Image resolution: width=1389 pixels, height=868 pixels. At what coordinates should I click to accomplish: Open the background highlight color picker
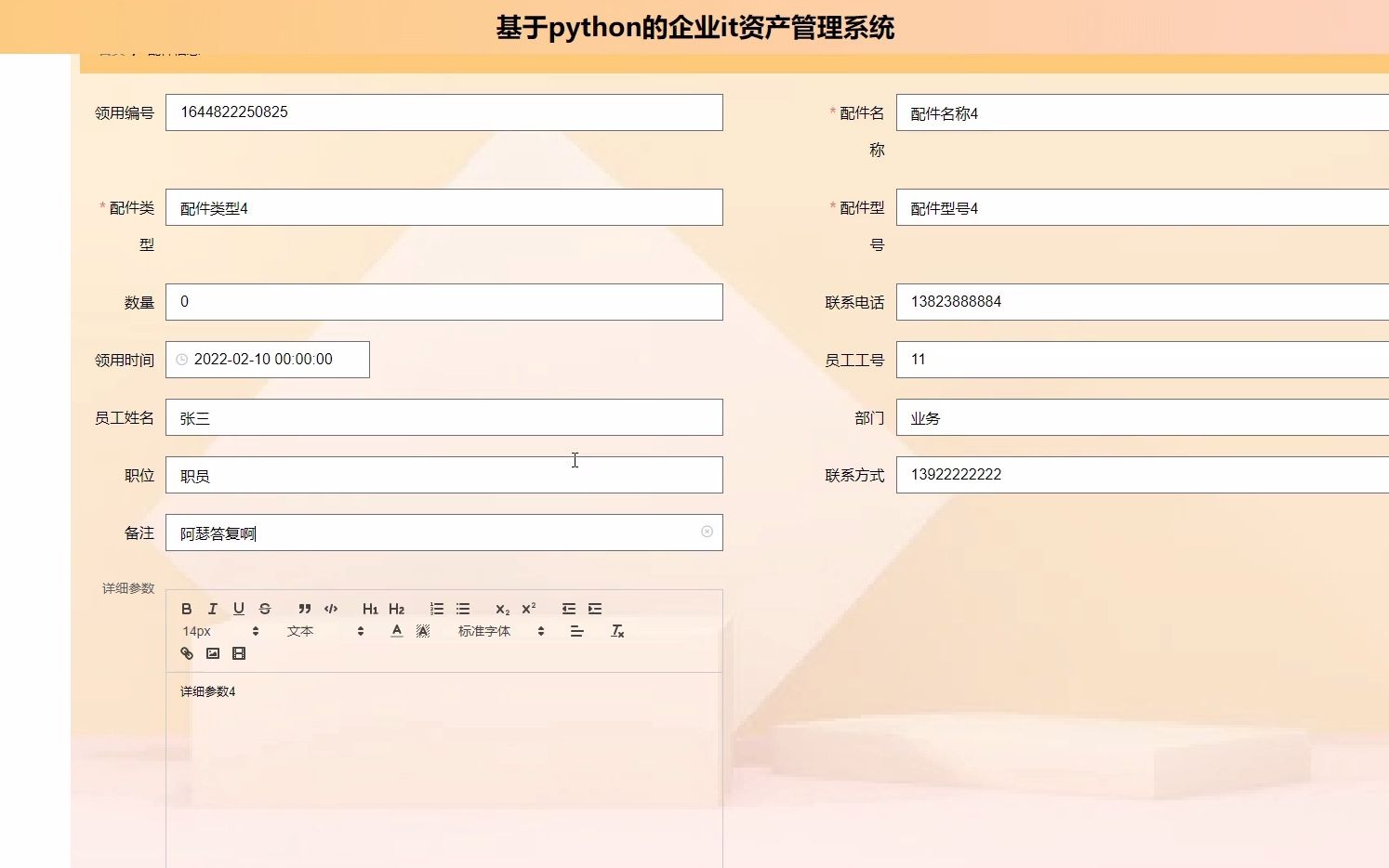tap(423, 631)
